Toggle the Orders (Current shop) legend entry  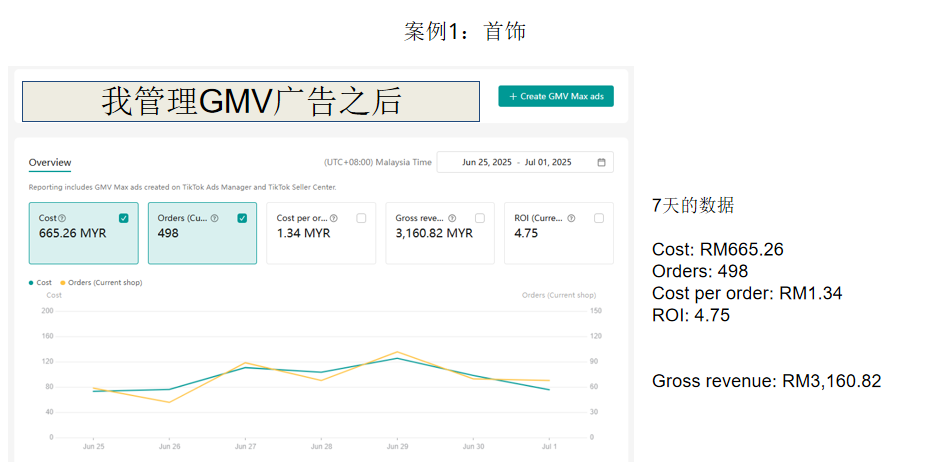pyautogui.click(x=101, y=282)
